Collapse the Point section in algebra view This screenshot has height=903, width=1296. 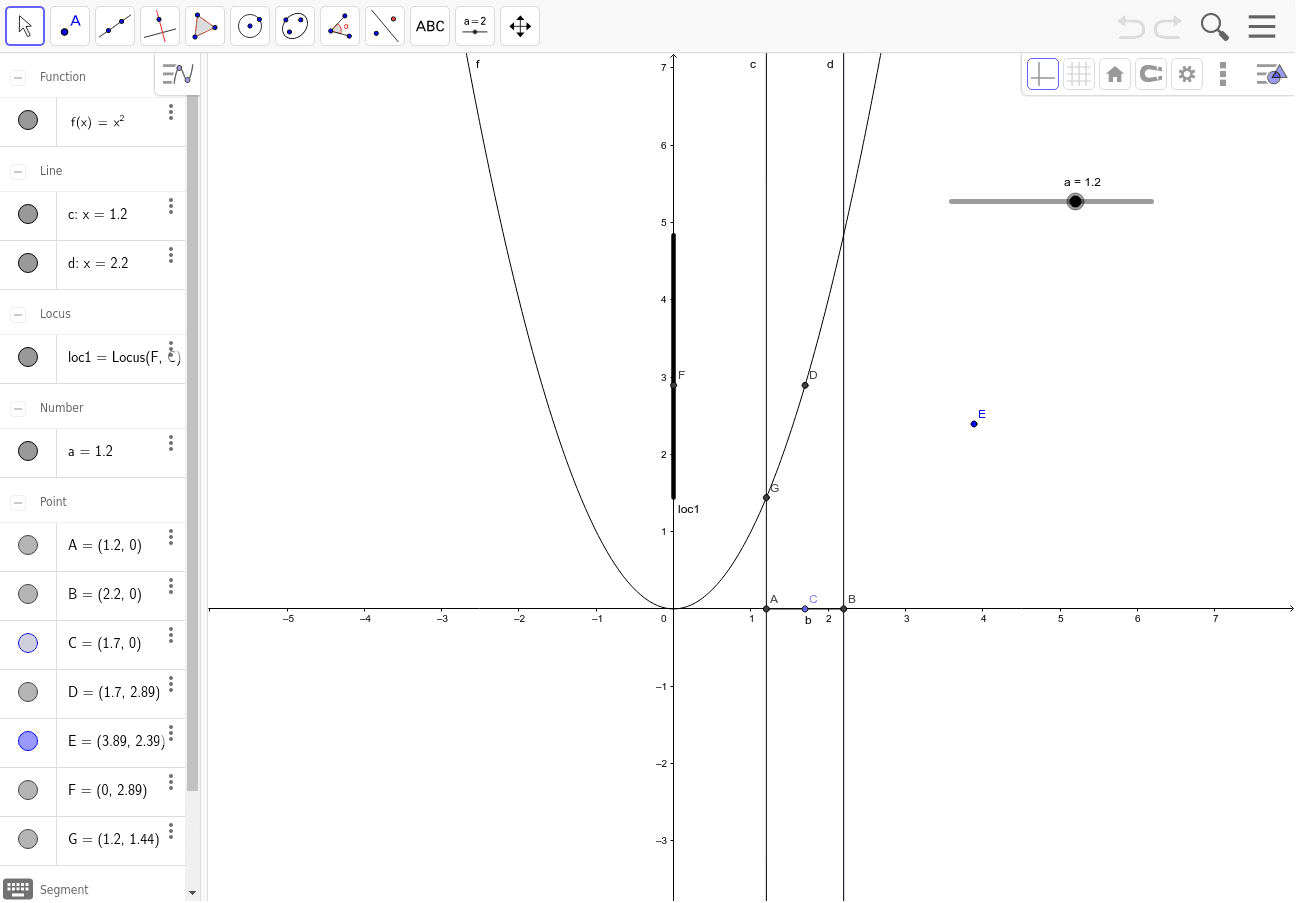pyautogui.click(x=16, y=501)
